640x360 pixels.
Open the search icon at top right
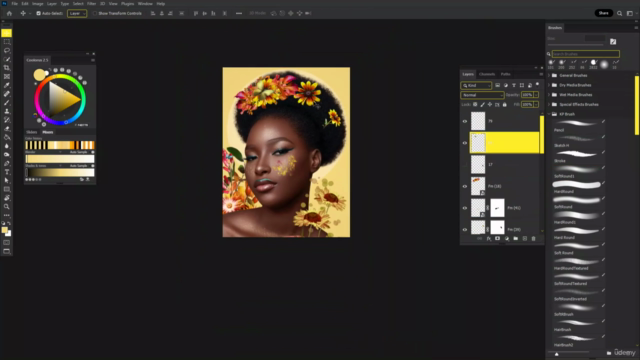(620, 13)
